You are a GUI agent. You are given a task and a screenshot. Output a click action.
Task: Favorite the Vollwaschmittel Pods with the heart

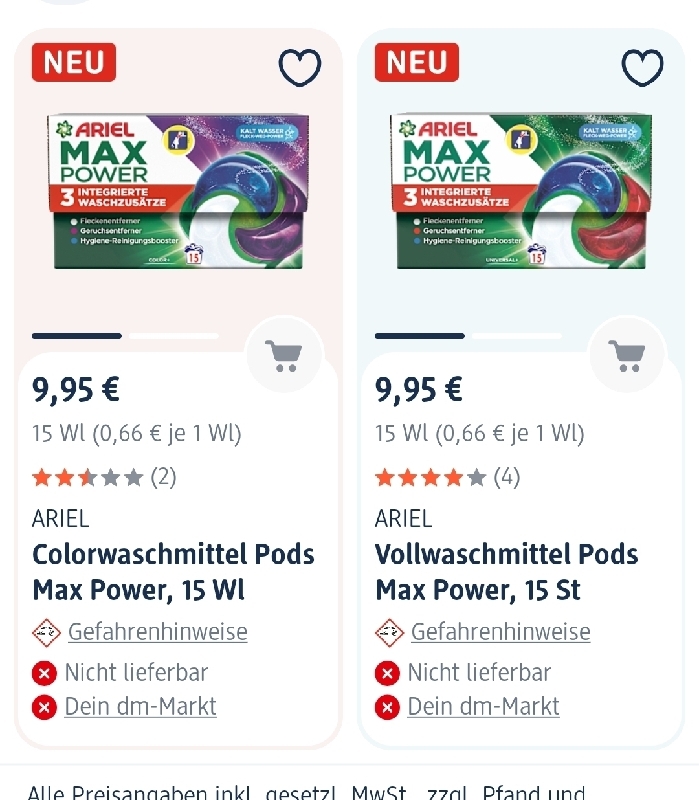click(x=642, y=67)
